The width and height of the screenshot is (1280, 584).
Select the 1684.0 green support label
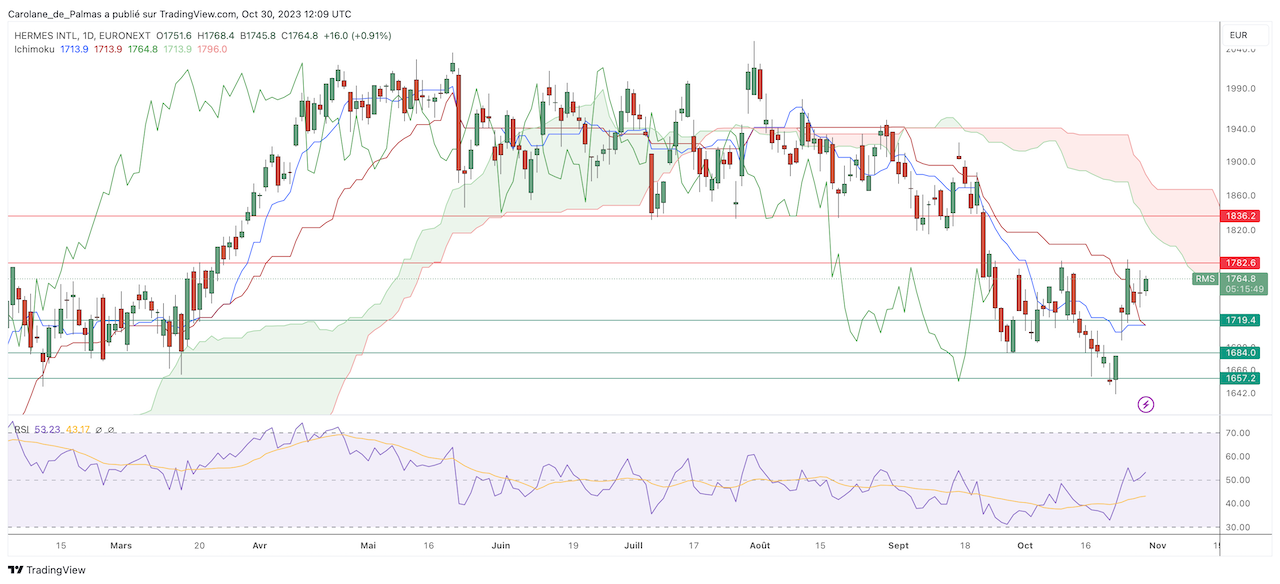1238,353
